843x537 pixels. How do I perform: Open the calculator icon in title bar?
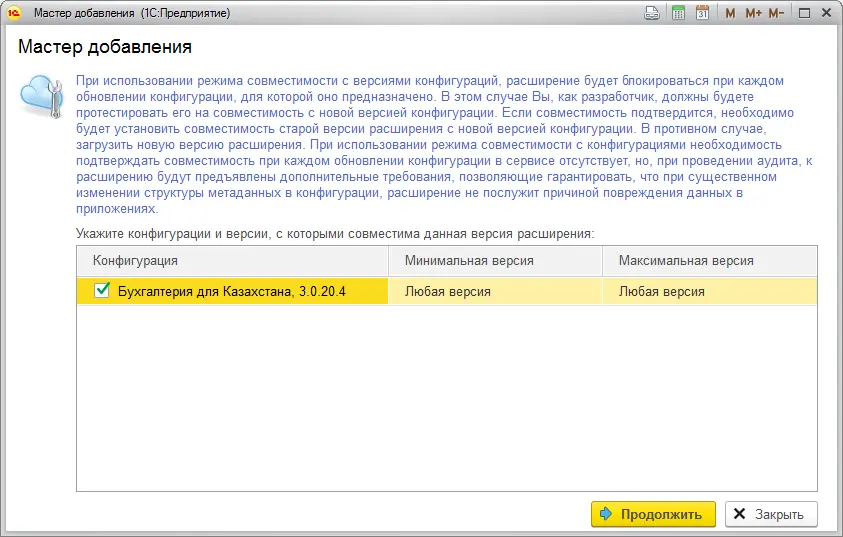pyautogui.click(x=678, y=13)
